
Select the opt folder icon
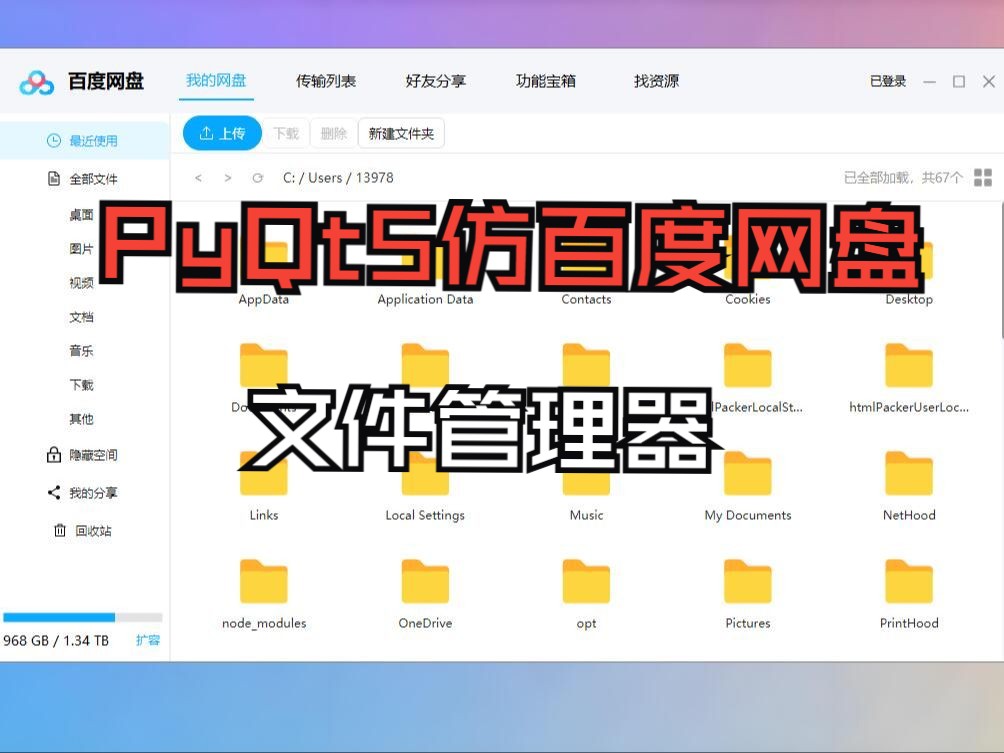[587, 581]
